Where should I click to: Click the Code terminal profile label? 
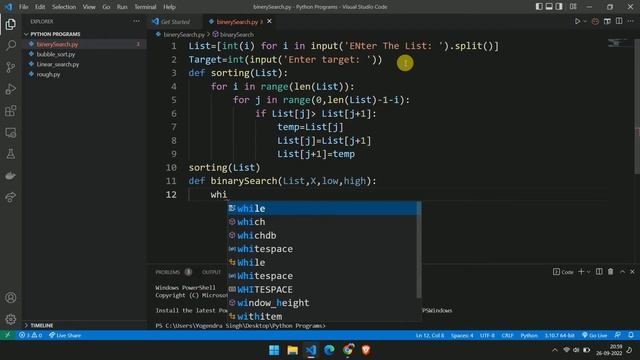coord(563,272)
